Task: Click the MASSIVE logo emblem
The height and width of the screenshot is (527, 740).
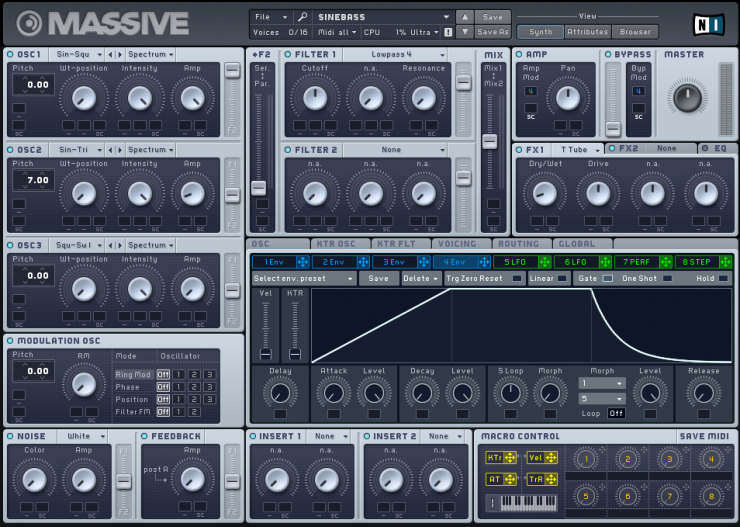Action: [x=29, y=23]
